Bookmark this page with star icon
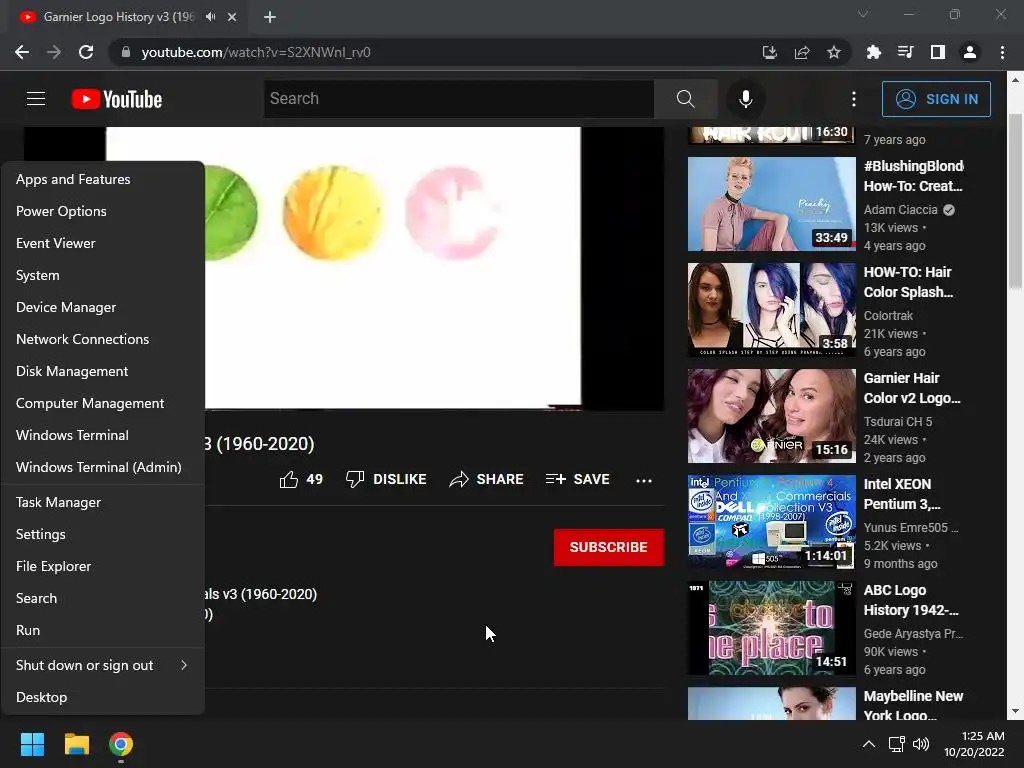Viewport: 1024px width, 768px height. [x=833, y=52]
